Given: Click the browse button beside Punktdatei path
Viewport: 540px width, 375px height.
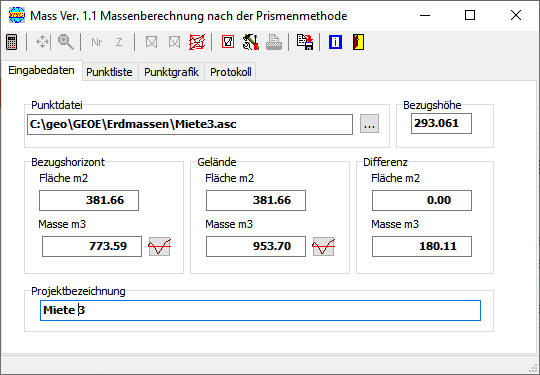Looking at the screenshot, I should coord(370,124).
